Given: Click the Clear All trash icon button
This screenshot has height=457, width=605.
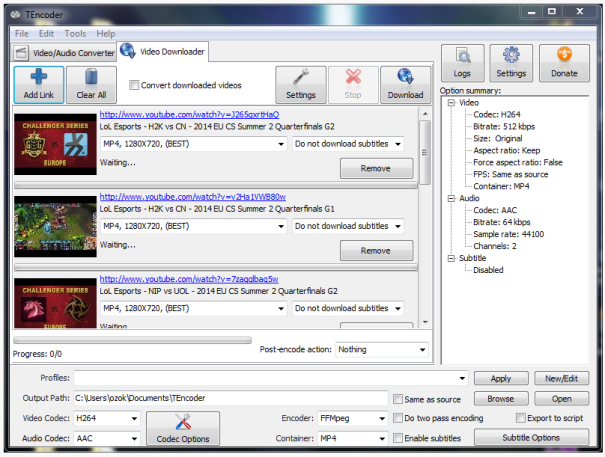Looking at the screenshot, I should 91,85.
